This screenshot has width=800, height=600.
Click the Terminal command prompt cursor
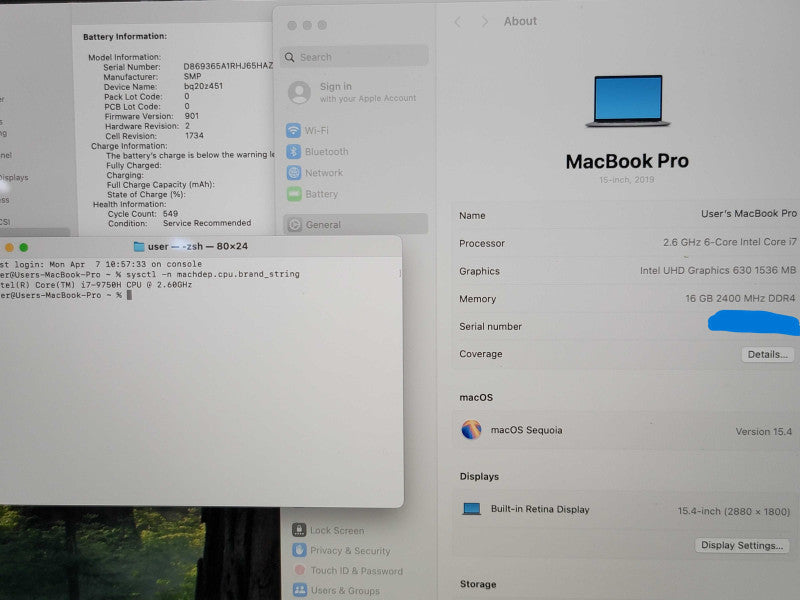click(x=130, y=295)
